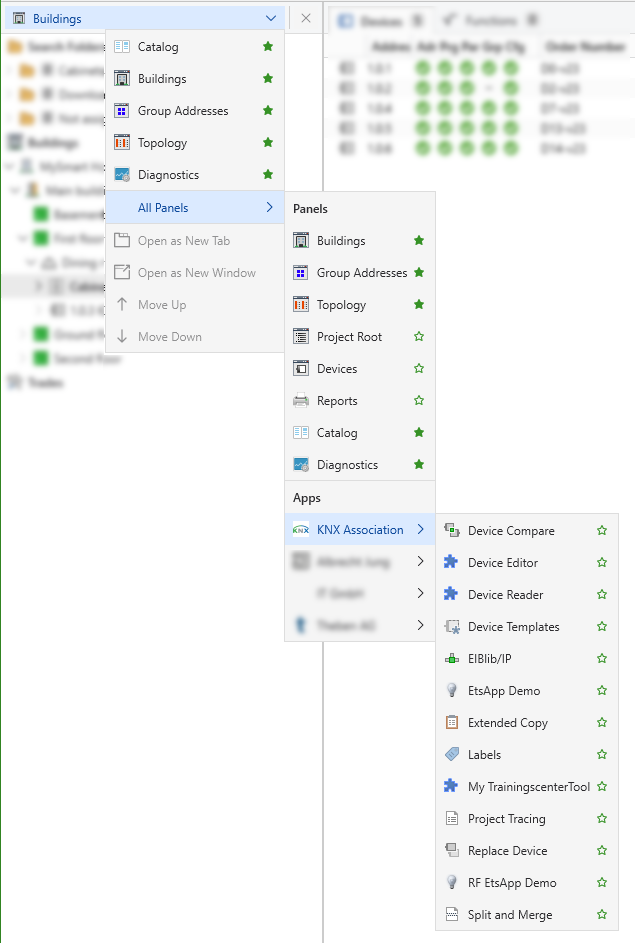Click the Device Reader puzzle icon
This screenshot has width=635, height=943.
tap(451, 594)
